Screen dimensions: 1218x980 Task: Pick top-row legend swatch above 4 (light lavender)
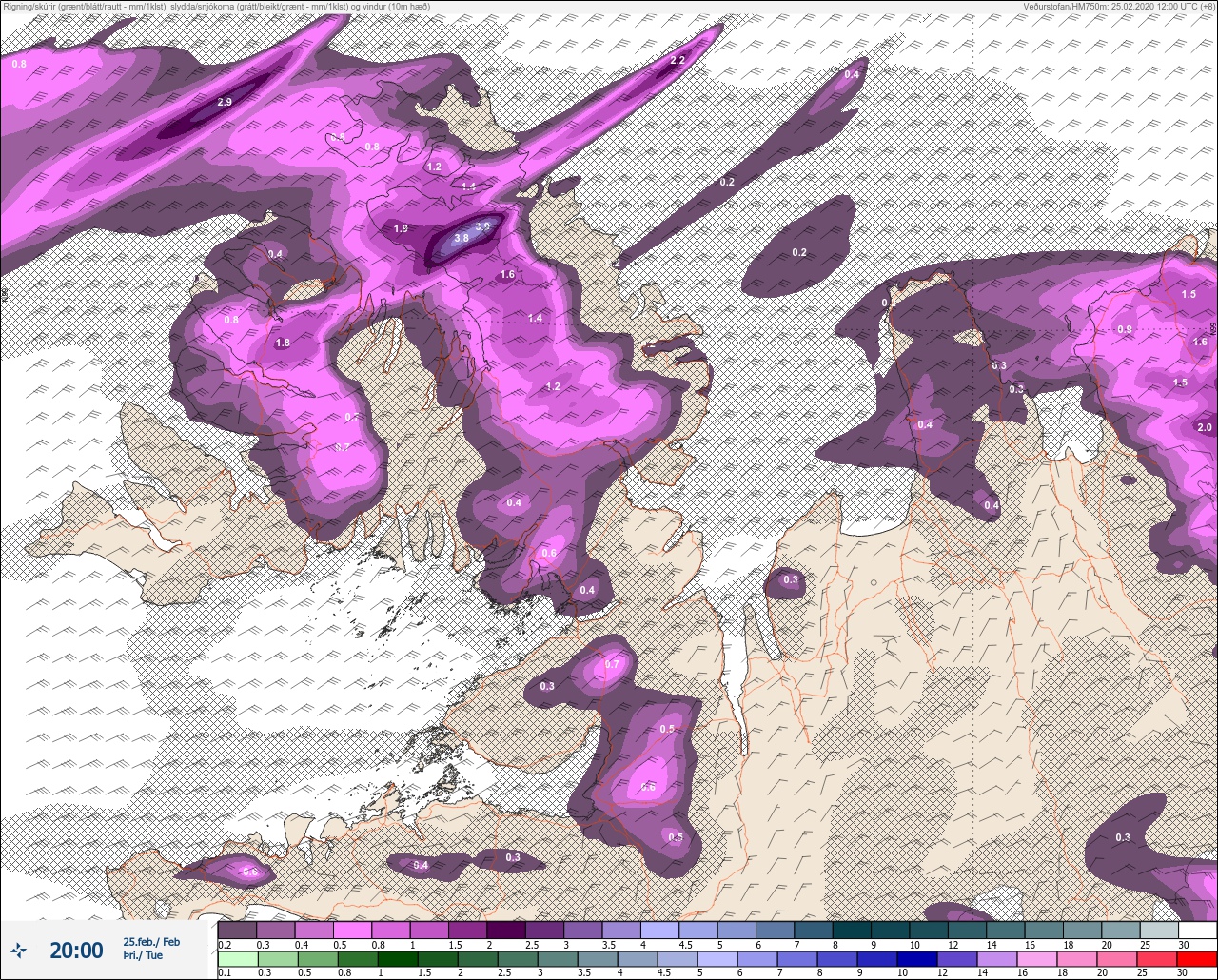tap(659, 930)
